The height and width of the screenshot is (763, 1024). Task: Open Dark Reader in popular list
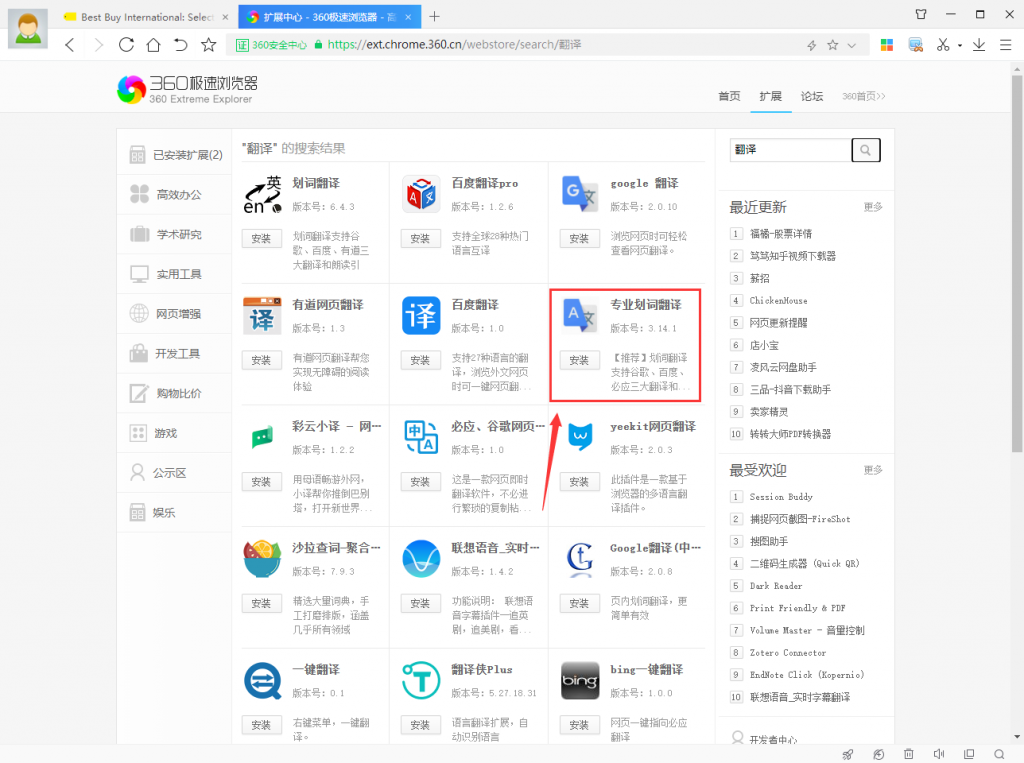776,586
